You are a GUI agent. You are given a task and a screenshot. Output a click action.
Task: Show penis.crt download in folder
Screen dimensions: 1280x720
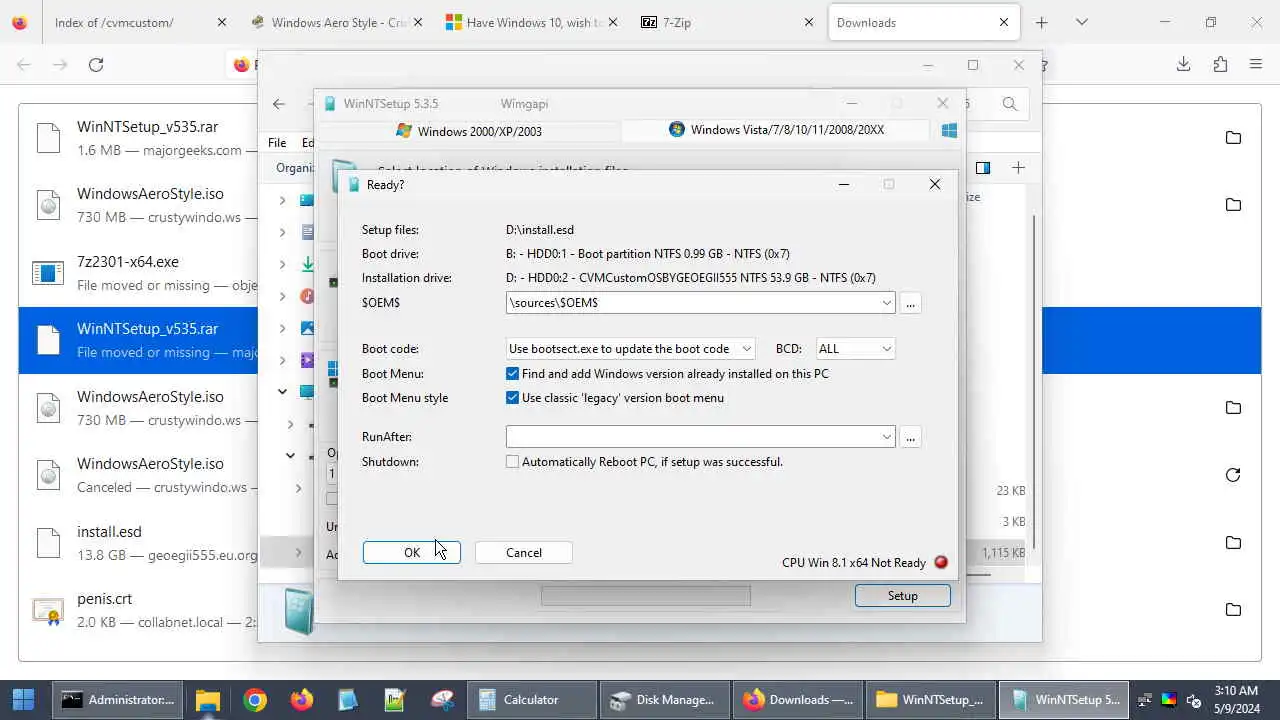[1233, 609]
